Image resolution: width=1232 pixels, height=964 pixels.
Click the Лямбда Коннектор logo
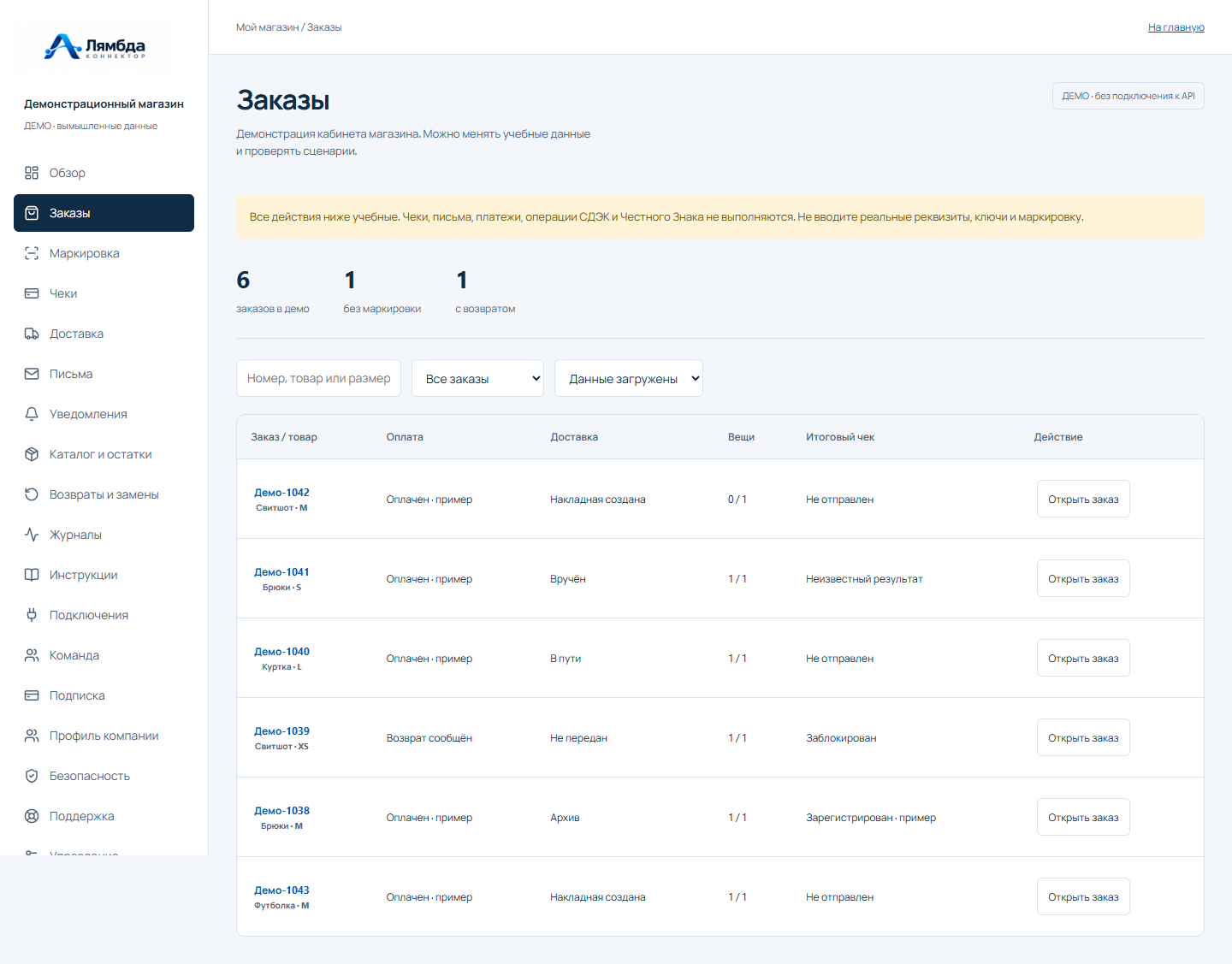coord(95,47)
